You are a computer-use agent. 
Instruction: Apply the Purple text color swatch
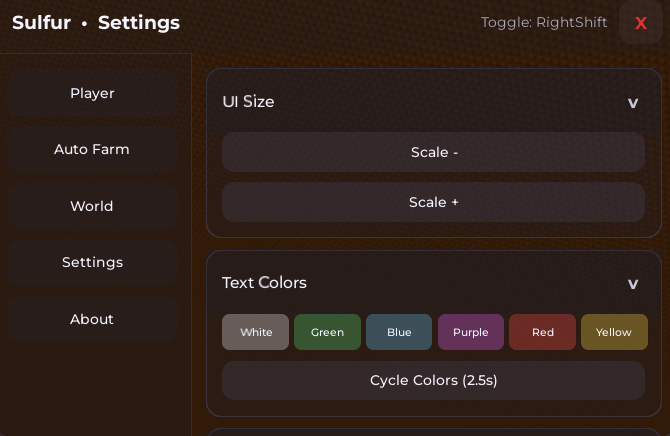(470, 332)
